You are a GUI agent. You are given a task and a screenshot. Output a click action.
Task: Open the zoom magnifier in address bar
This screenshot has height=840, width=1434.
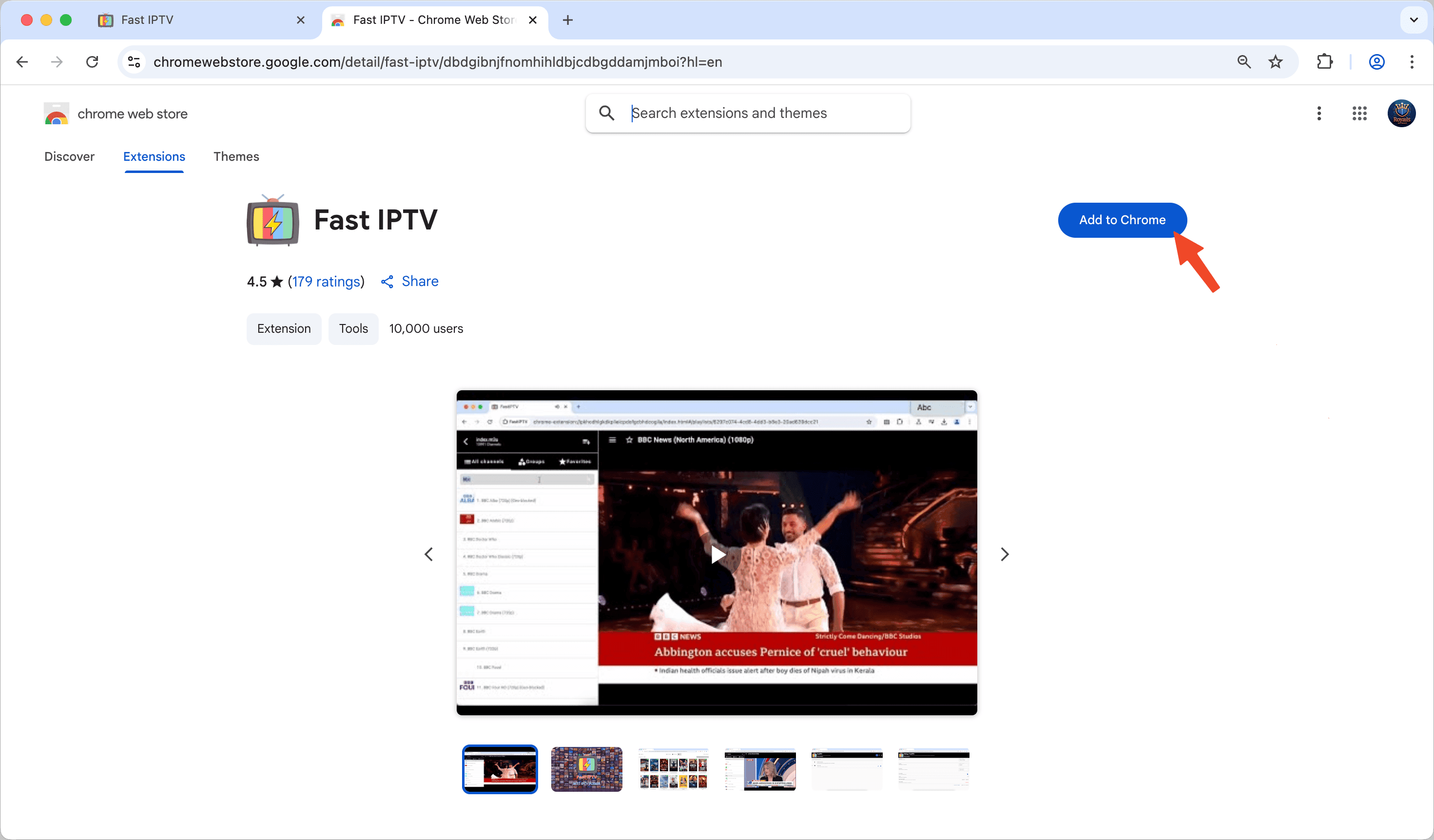1244,62
